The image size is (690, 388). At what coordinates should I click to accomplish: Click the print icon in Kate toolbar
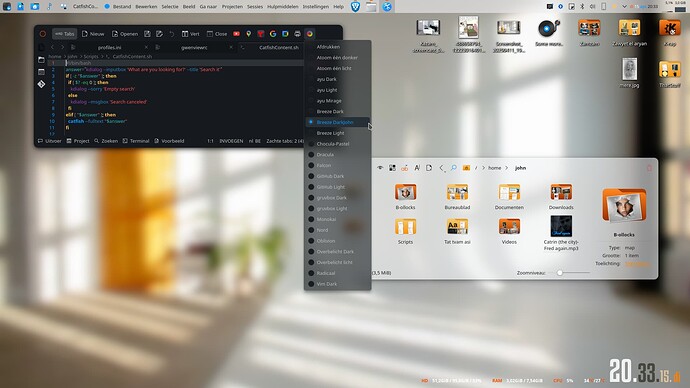(x=297, y=34)
